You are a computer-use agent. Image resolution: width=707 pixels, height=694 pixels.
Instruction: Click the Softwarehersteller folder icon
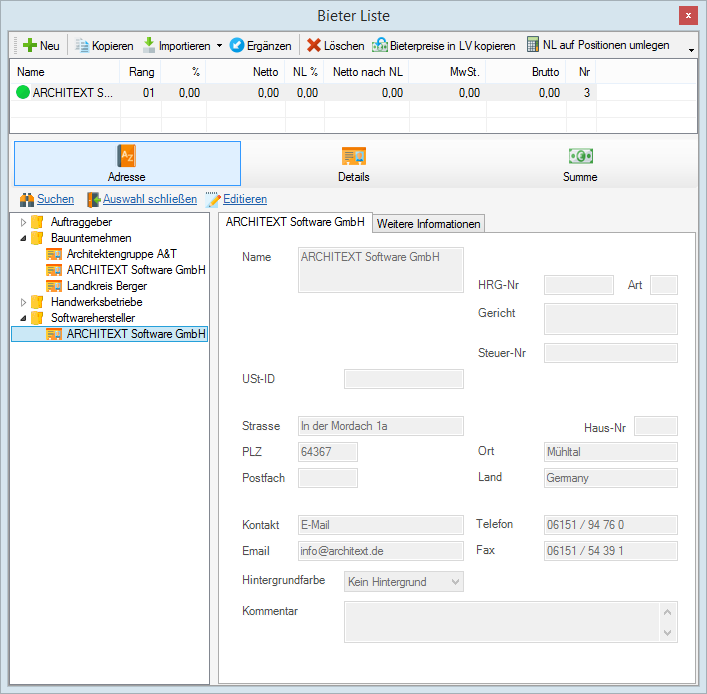tap(37, 318)
